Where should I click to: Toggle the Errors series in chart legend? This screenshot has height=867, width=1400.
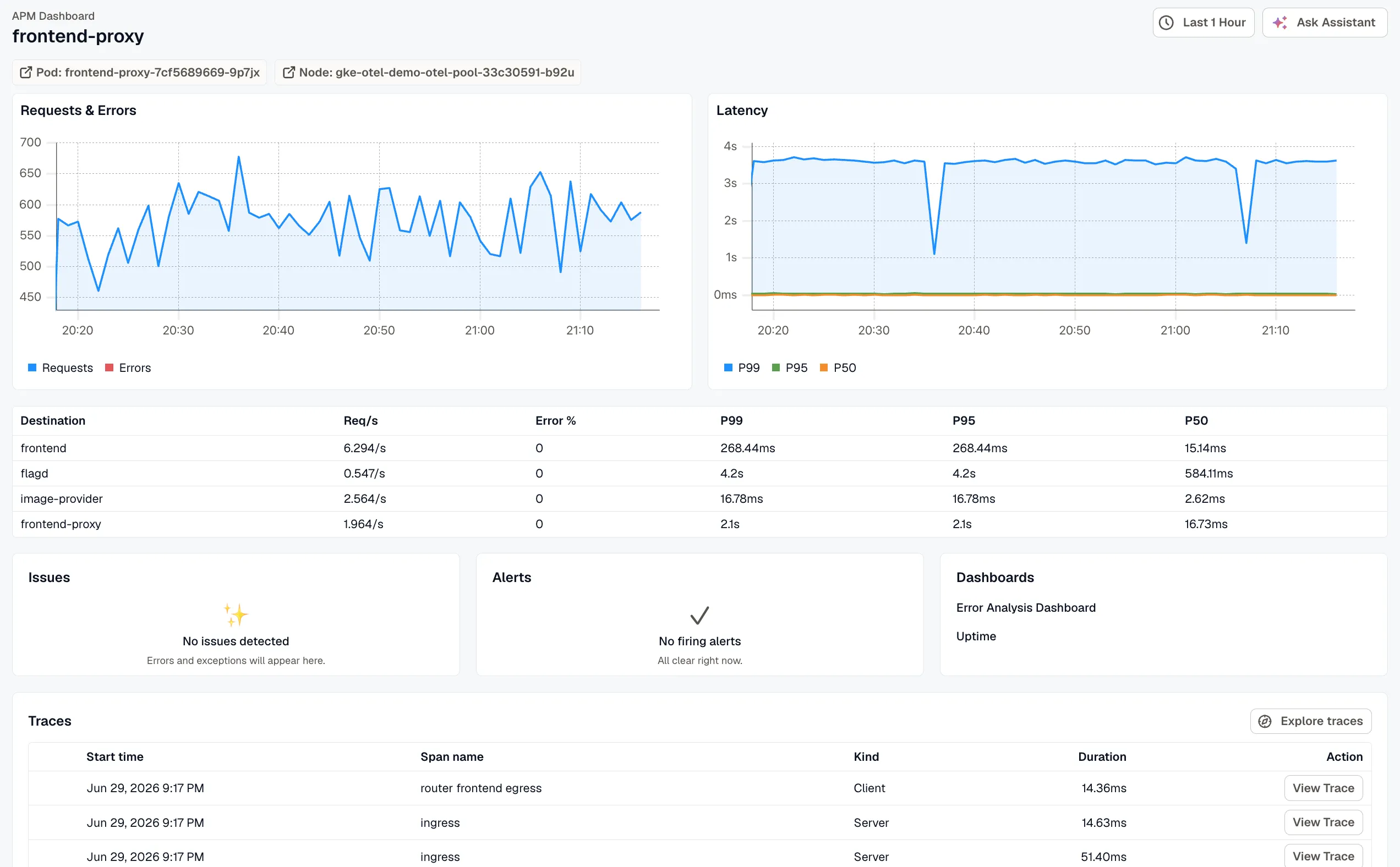point(128,368)
